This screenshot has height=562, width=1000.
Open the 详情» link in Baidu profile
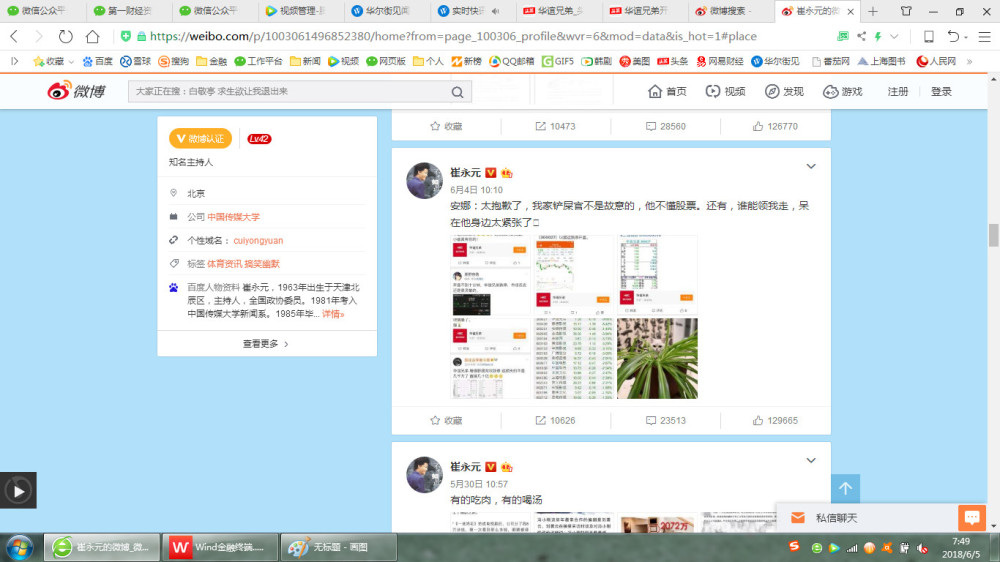tap(333, 314)
